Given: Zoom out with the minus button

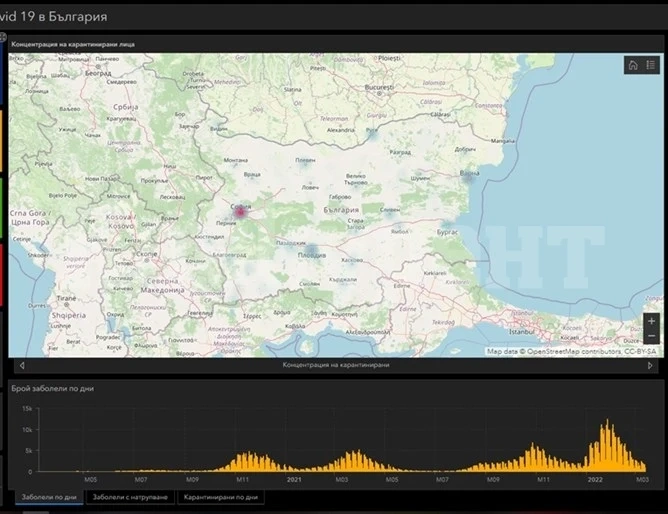Looking at the screenshot, I should 651,336.
